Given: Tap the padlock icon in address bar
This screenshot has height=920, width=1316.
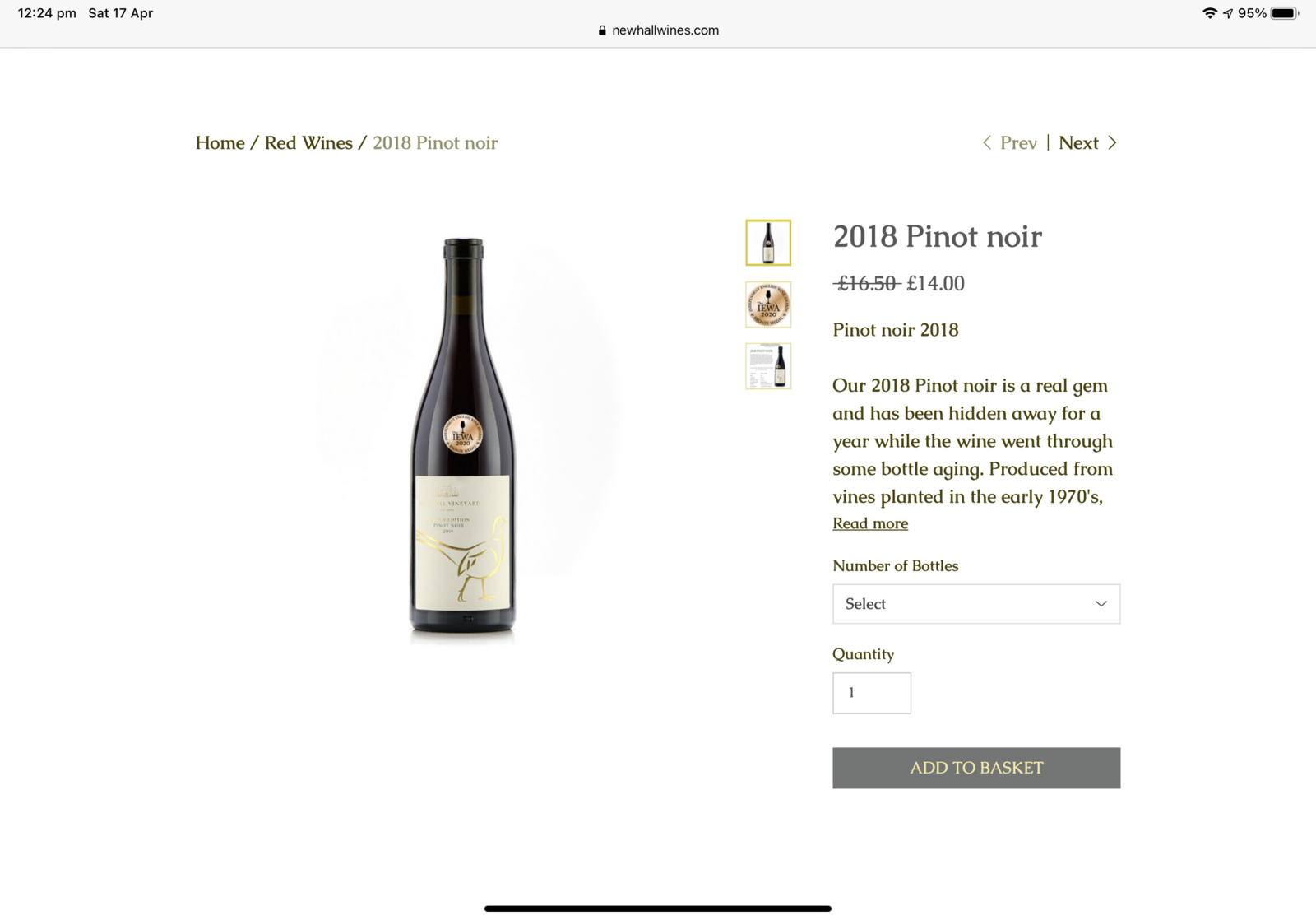Looking at the screenshot, I should point(602,30).
